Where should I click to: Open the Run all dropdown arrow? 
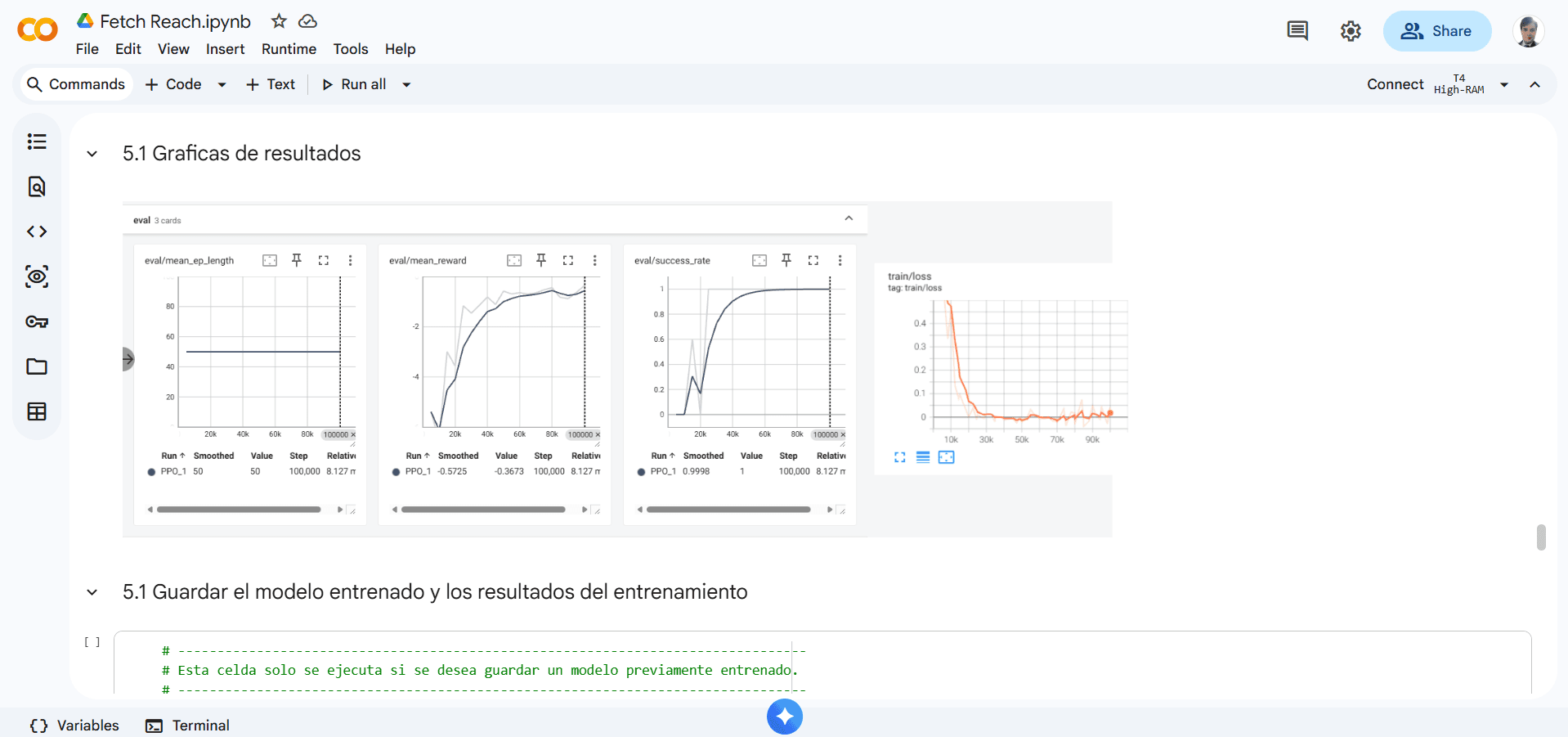click(406, 84)
